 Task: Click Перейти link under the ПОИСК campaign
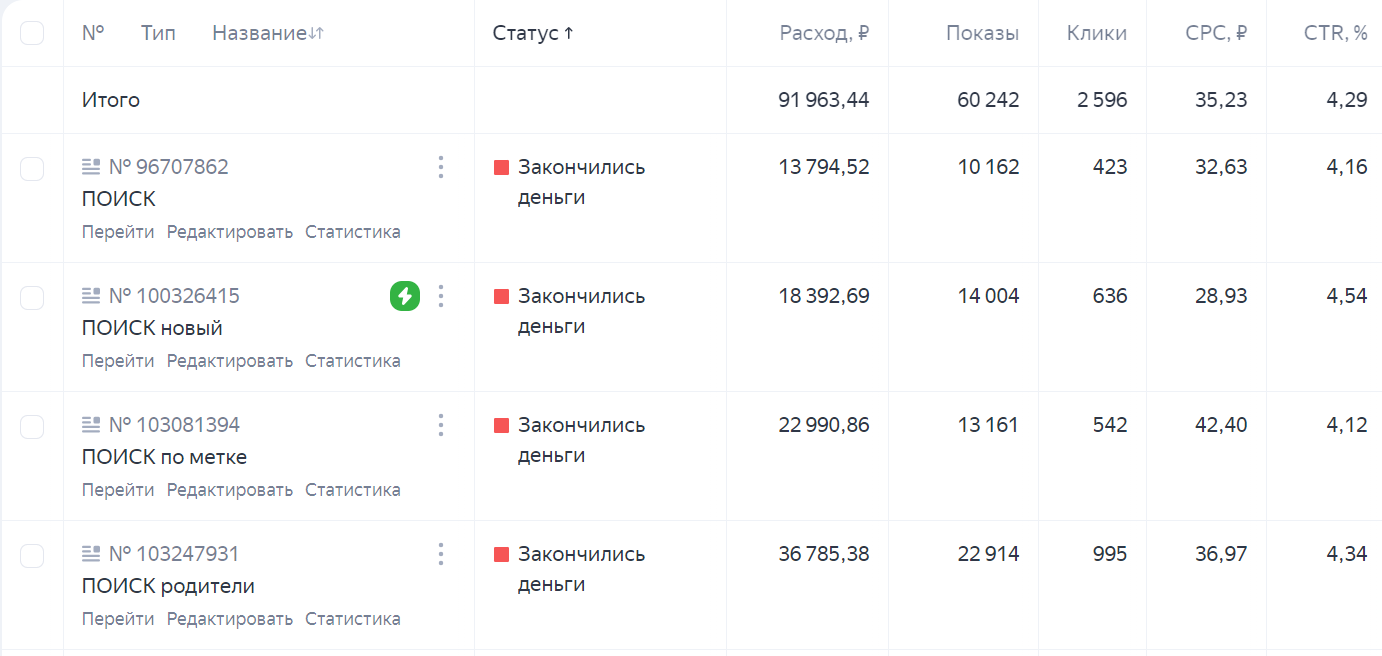pos(118,232)
